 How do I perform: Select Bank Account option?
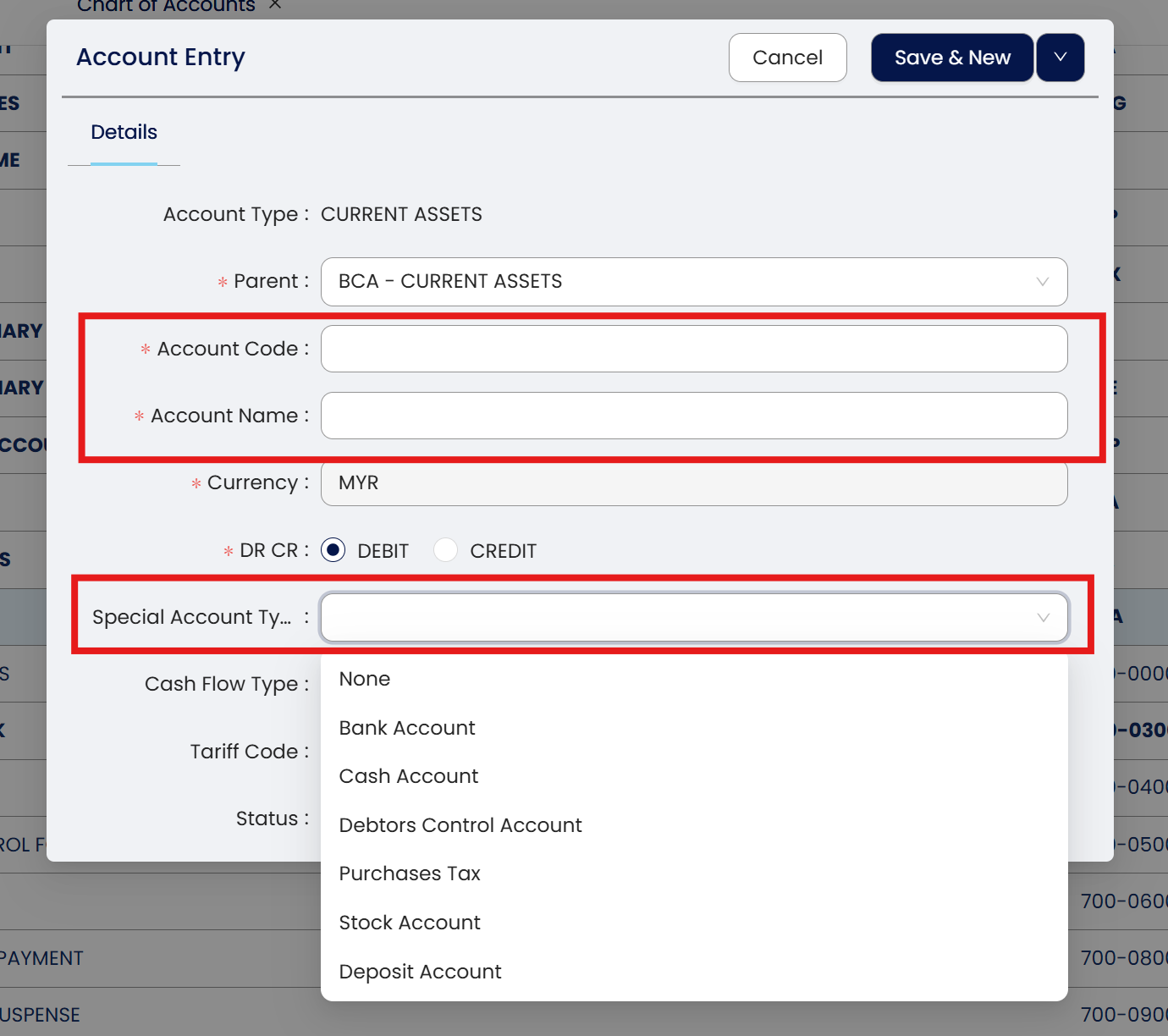[x=407, y=728]
